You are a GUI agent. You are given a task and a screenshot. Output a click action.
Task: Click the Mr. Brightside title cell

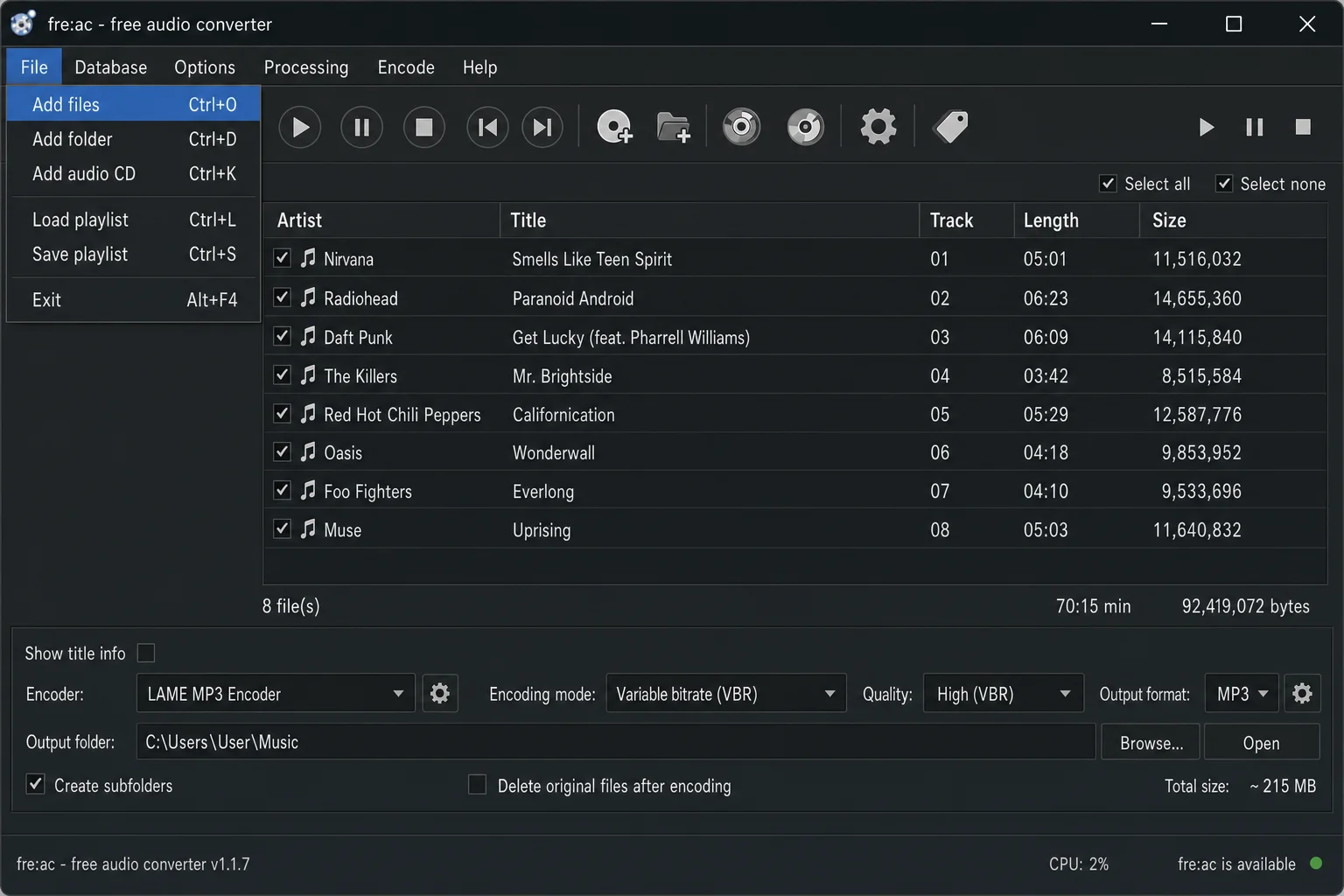563,376
